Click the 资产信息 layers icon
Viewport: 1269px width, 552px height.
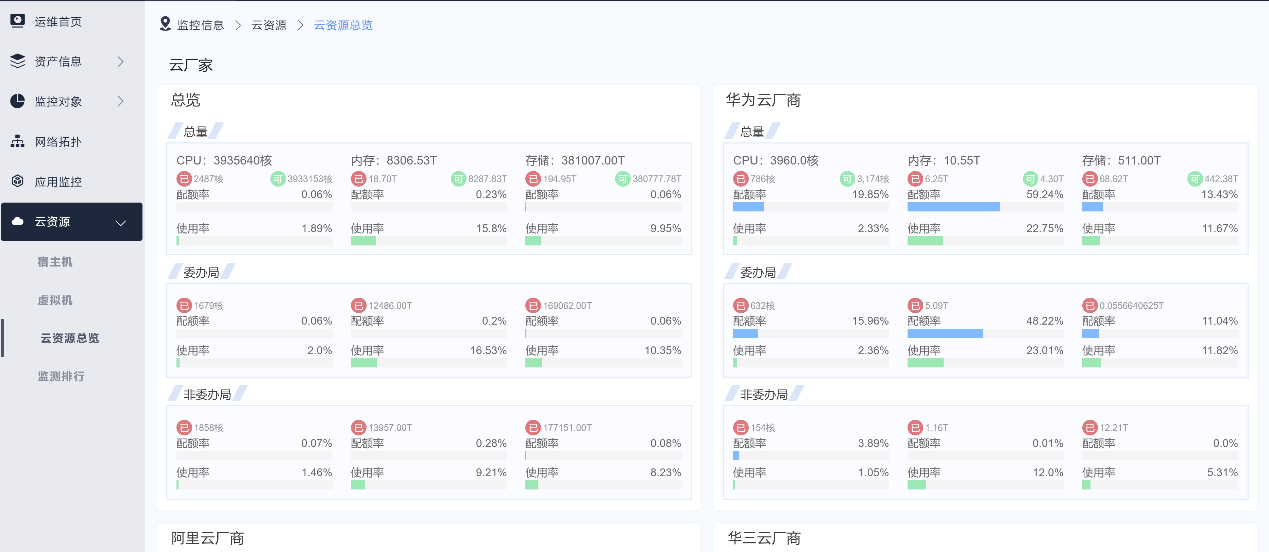(17, 61)
